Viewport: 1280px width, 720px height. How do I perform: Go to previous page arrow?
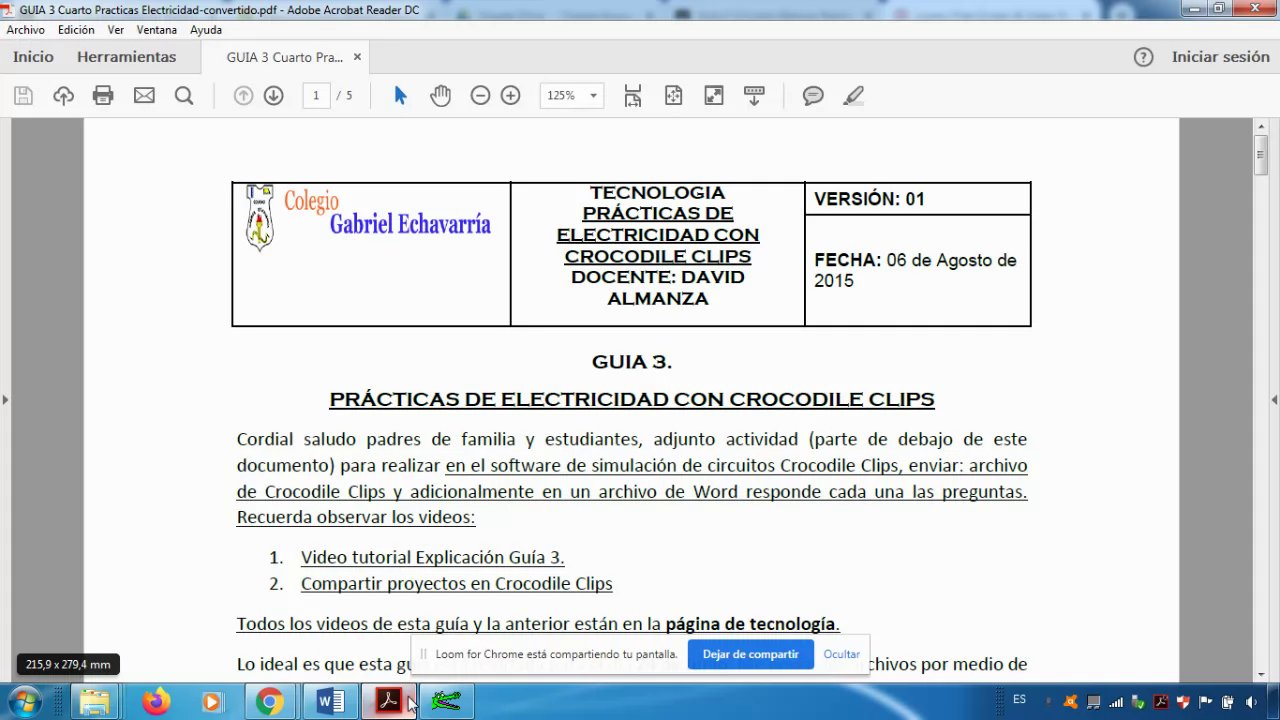243,96
